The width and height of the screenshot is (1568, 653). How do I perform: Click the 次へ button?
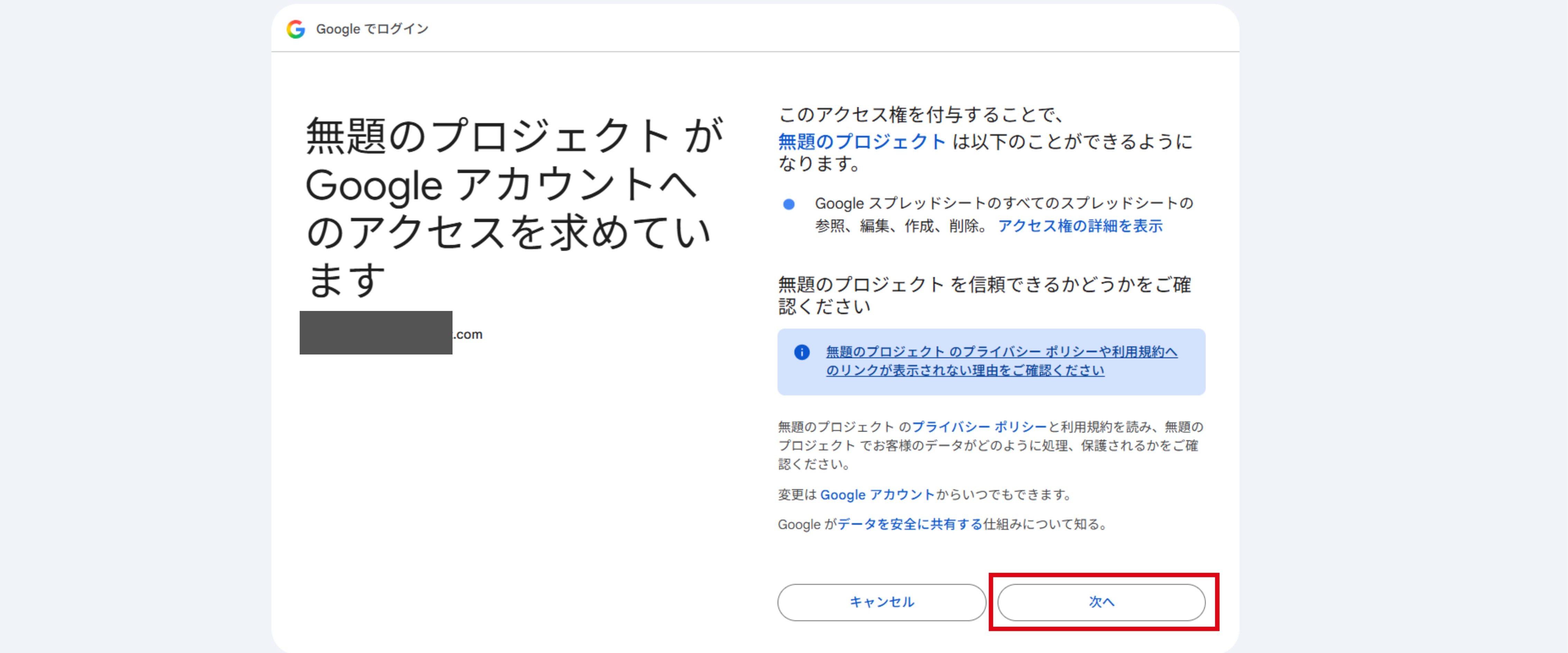[x=1101, y=602]
